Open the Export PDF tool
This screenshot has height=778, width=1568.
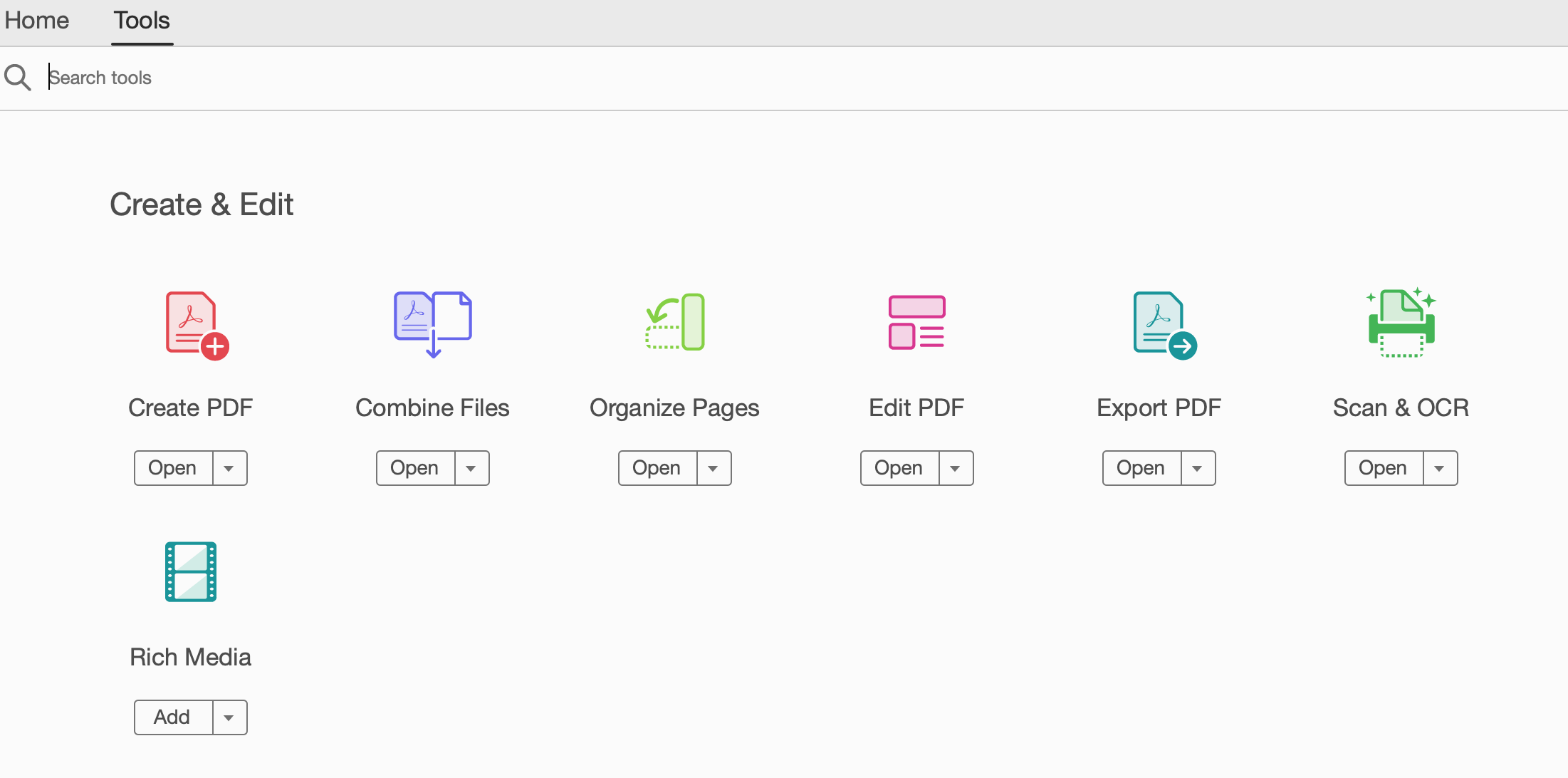(1140, 467)
